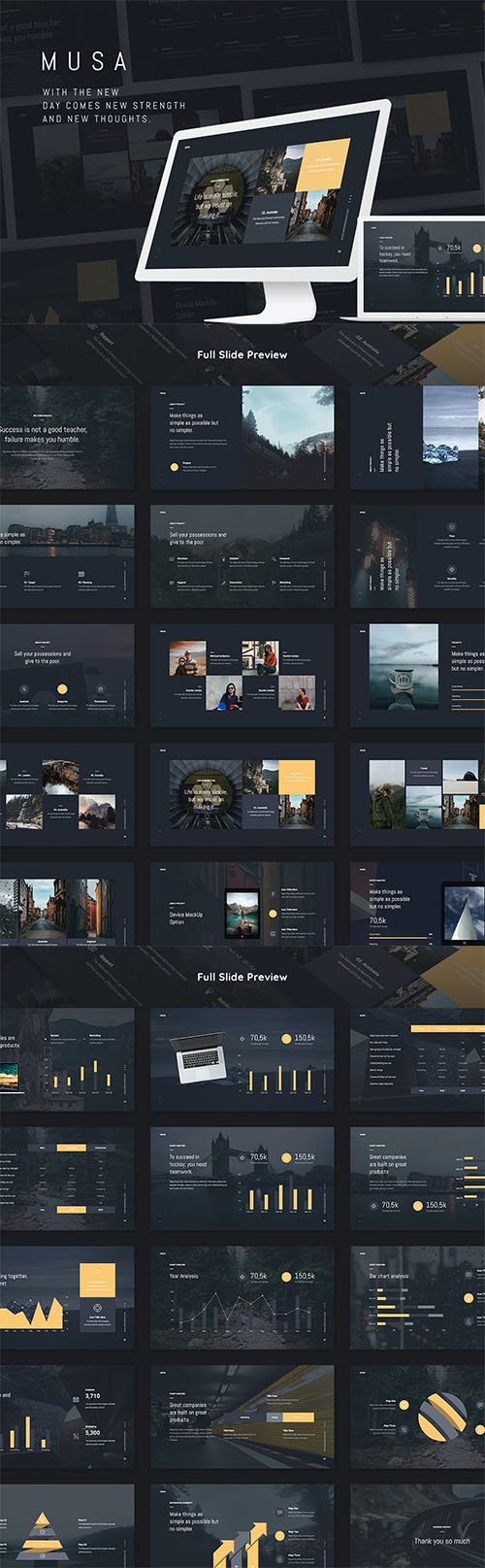This screenshot has height=1568, width=485.
Task: Click the tagline 'With the new day comes new strength'
Action: click(x=113, y=105)
